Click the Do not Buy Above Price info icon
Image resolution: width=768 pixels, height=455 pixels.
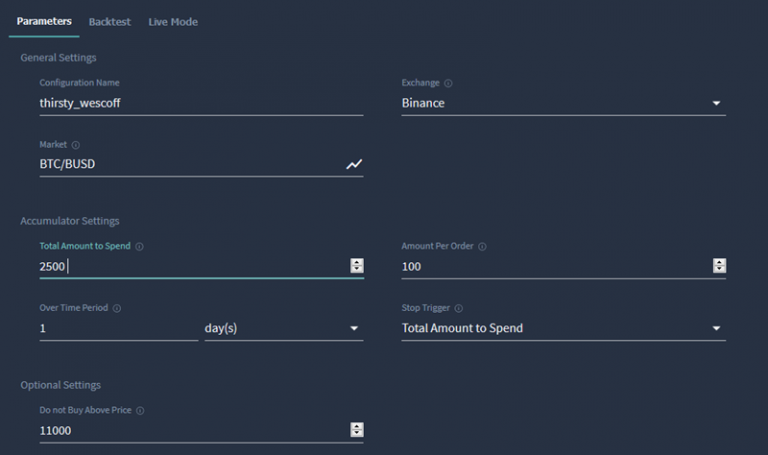click(140, 410)
